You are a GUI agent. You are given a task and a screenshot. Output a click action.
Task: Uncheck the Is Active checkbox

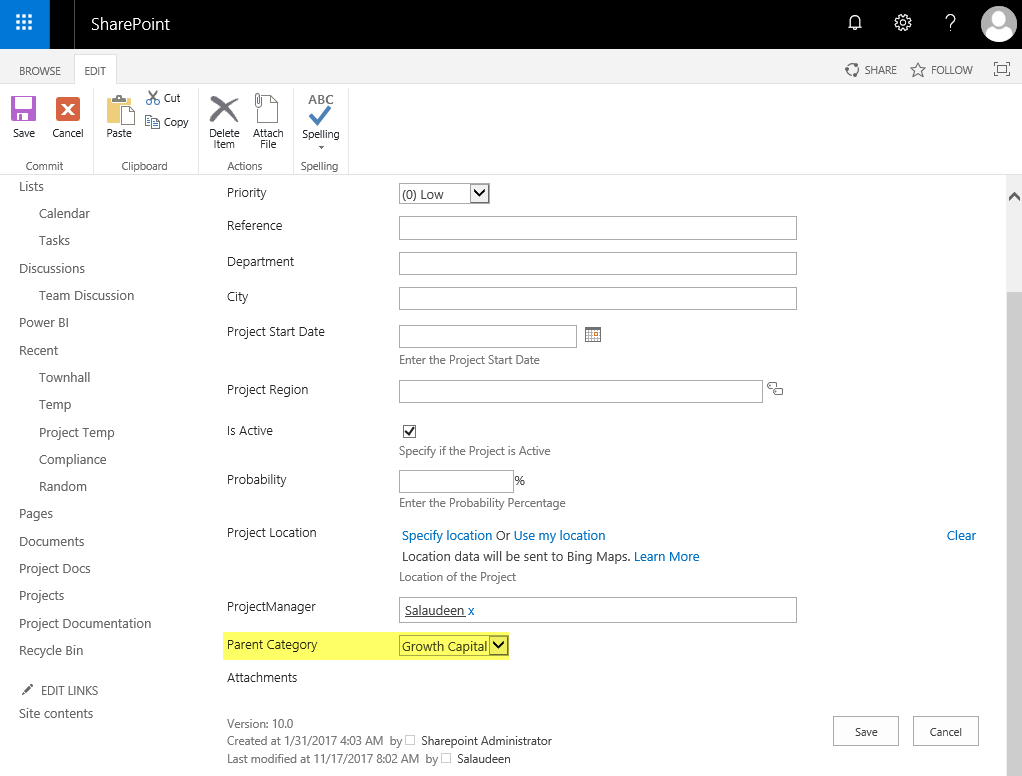tap(409, 431)
